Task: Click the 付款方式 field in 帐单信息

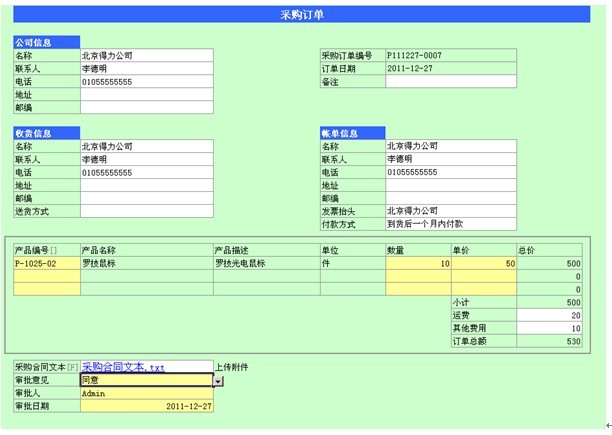Action: tap(450, 225)
